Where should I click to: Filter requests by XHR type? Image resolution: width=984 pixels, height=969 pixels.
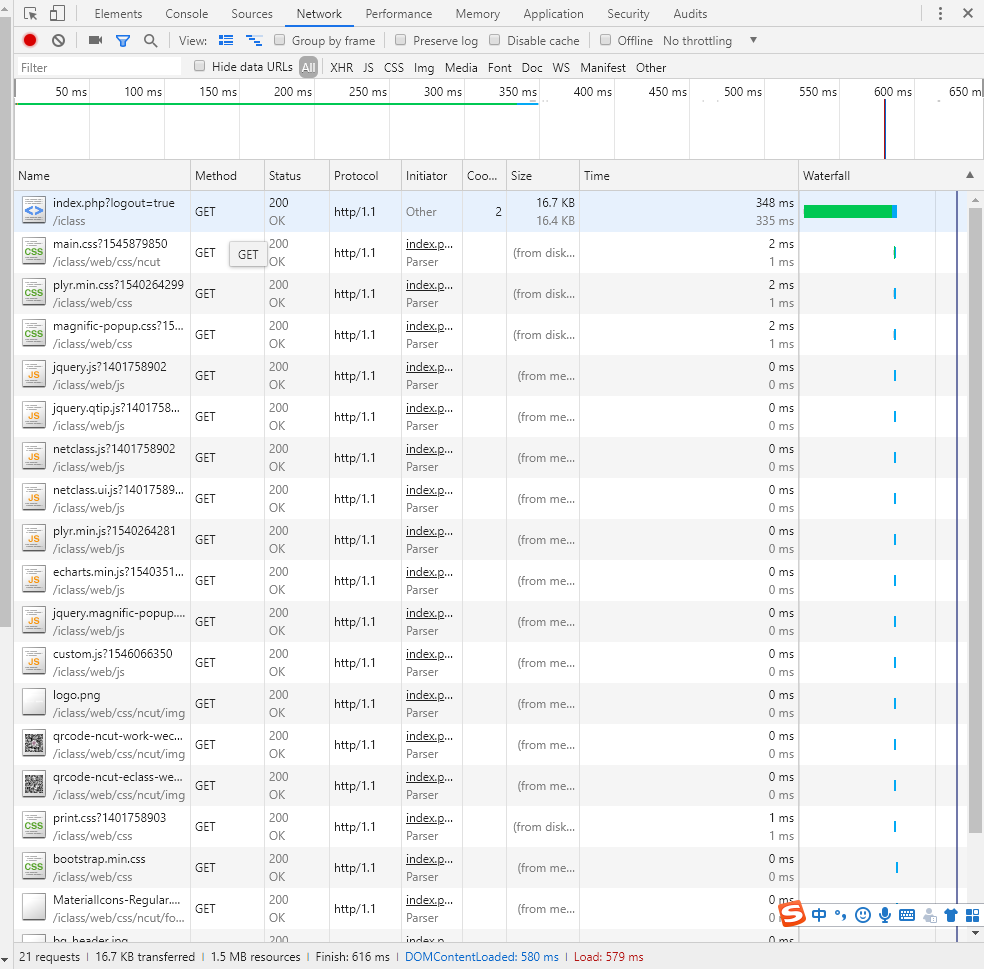(342, 68)
